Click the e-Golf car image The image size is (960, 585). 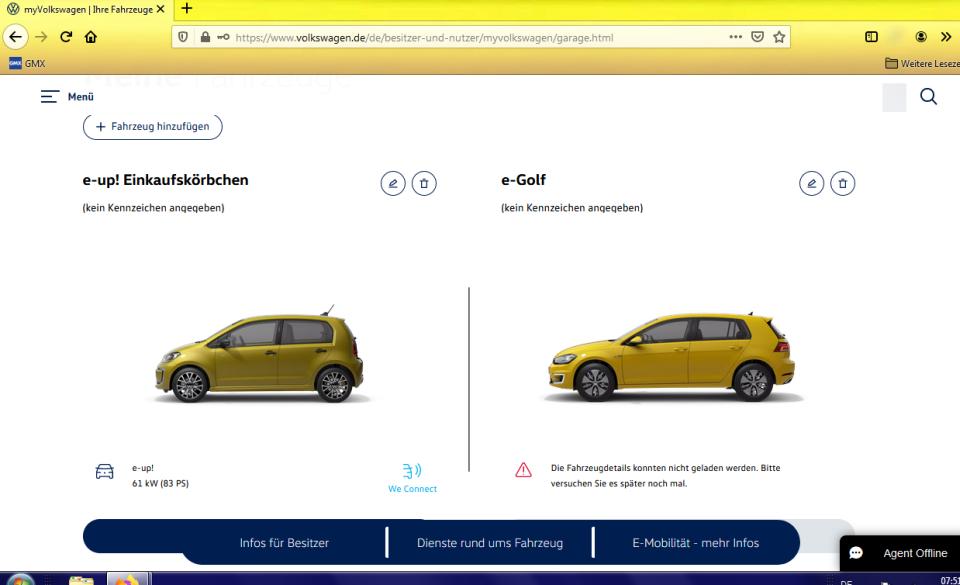pos(672,357)
